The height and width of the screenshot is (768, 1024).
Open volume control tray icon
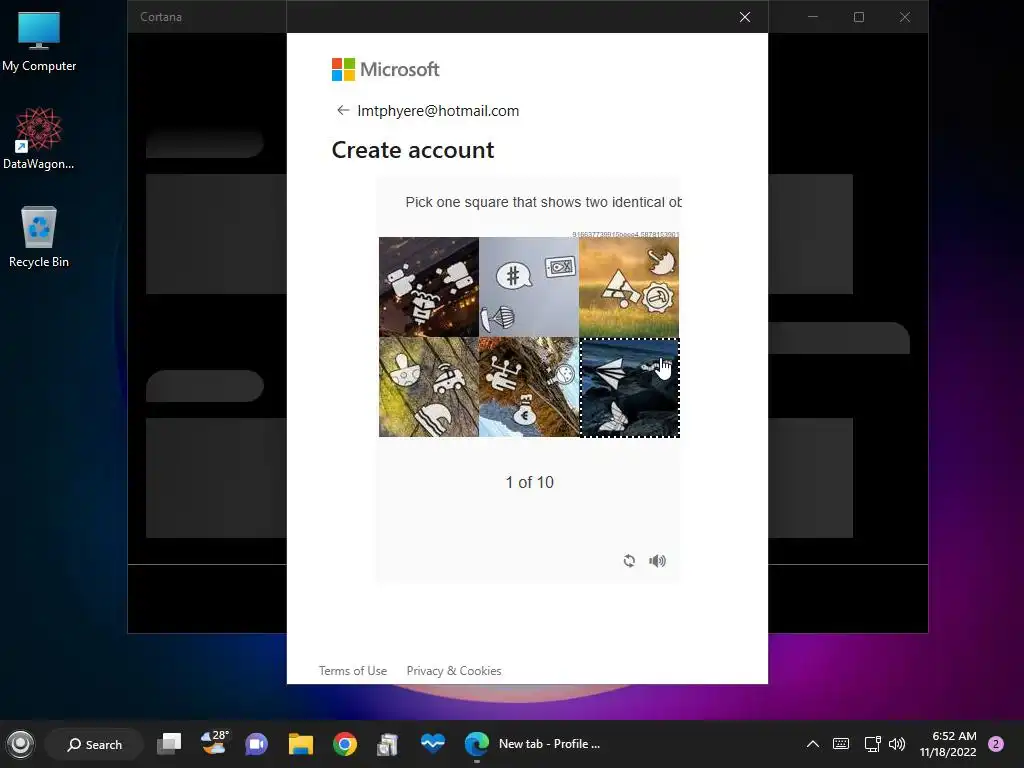point(897,744)
